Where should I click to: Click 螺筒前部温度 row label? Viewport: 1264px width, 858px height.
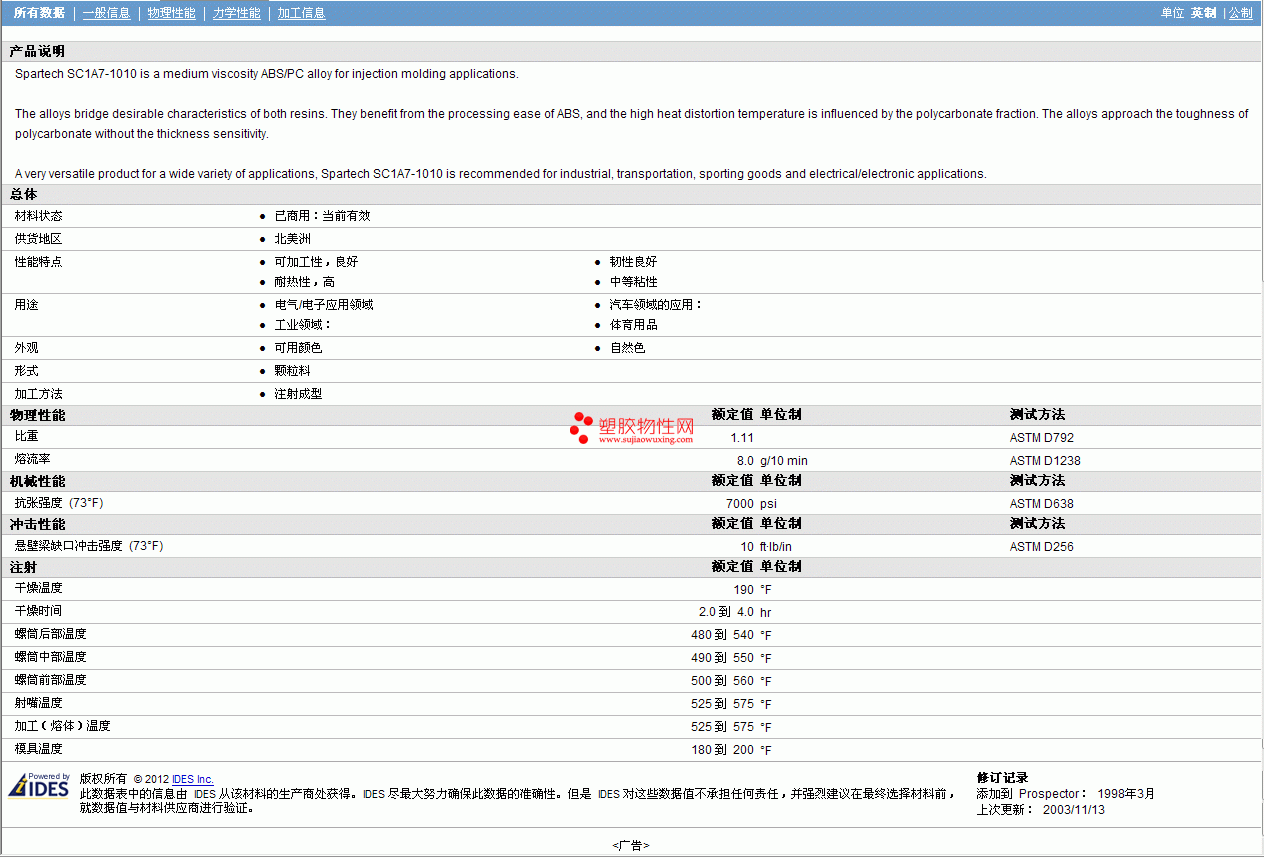pos(50,680)
